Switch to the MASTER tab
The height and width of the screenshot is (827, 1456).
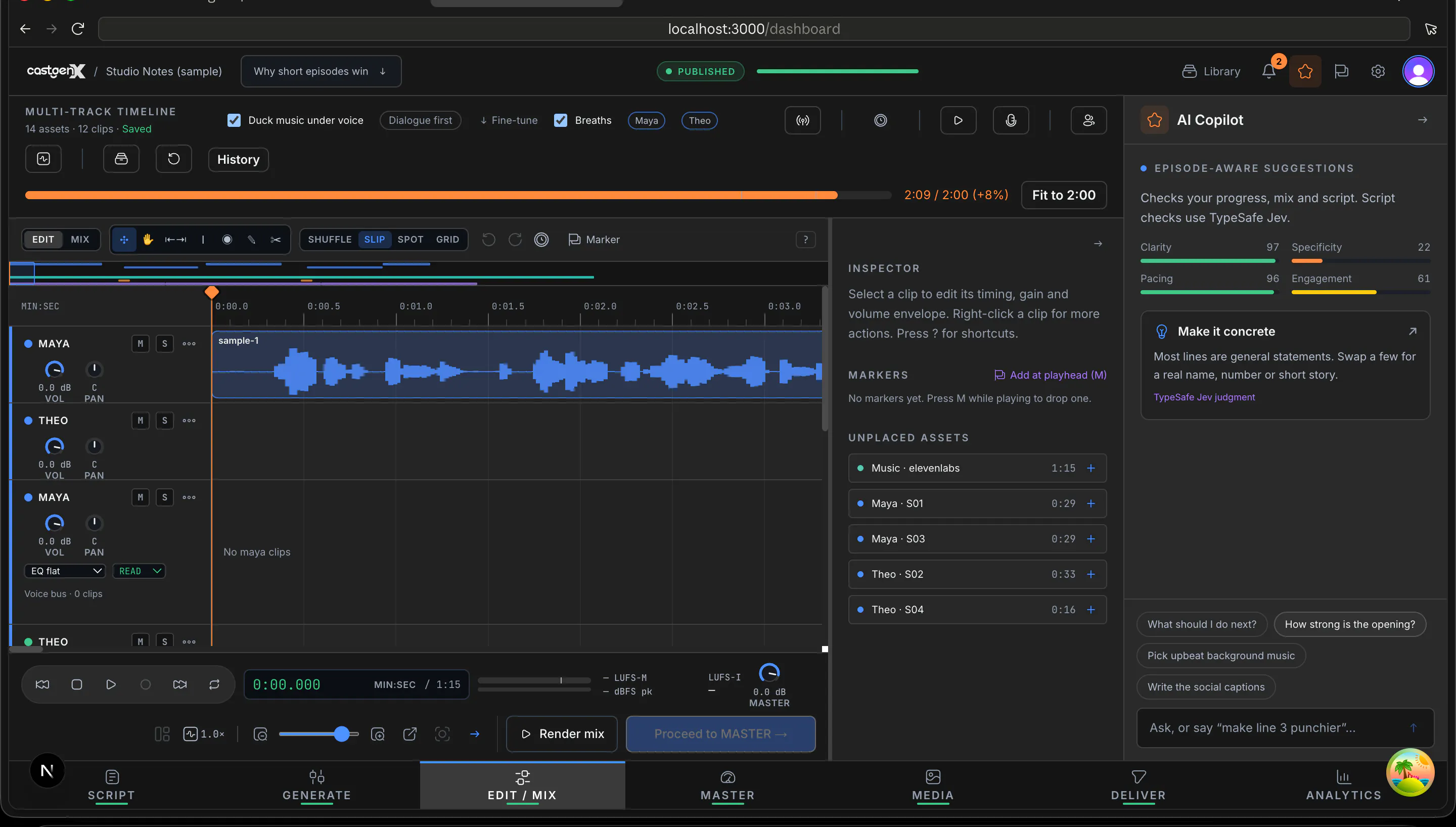(727, 786)
